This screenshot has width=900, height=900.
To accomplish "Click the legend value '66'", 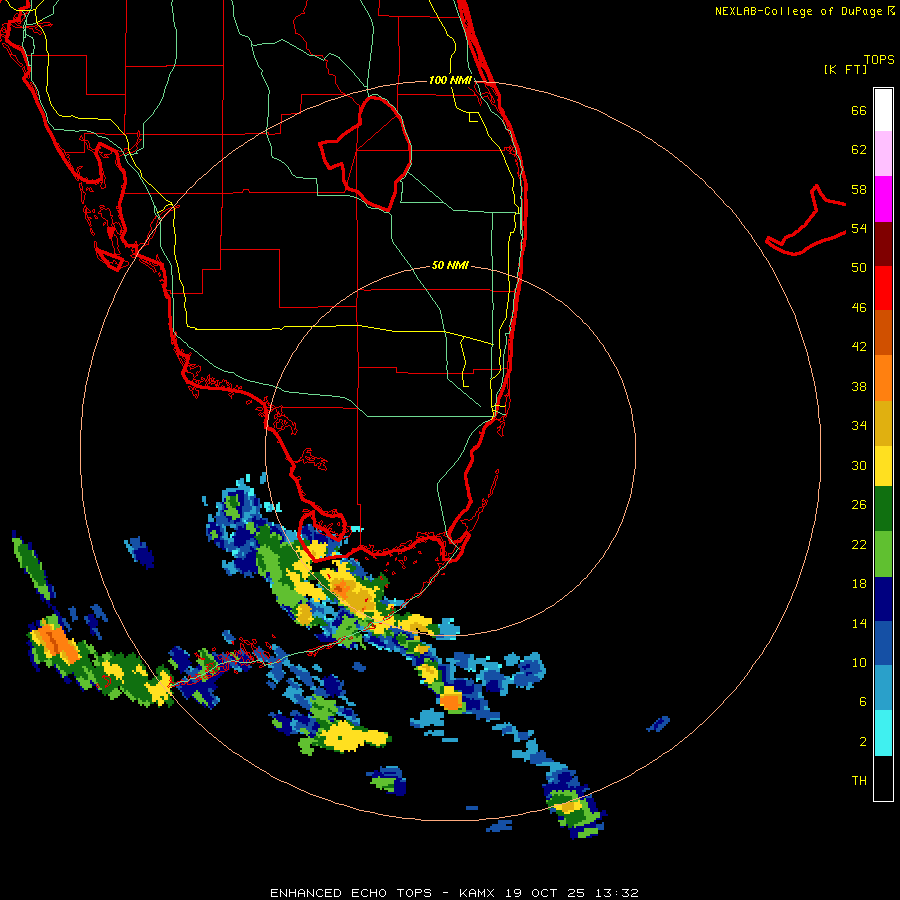I will tap(859, 110).
